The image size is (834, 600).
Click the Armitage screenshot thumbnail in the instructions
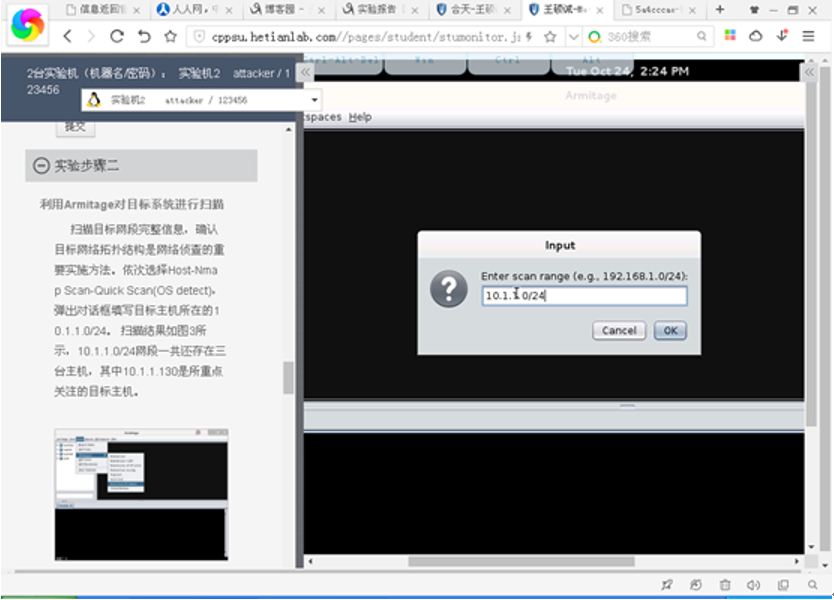tap(141, 494)
